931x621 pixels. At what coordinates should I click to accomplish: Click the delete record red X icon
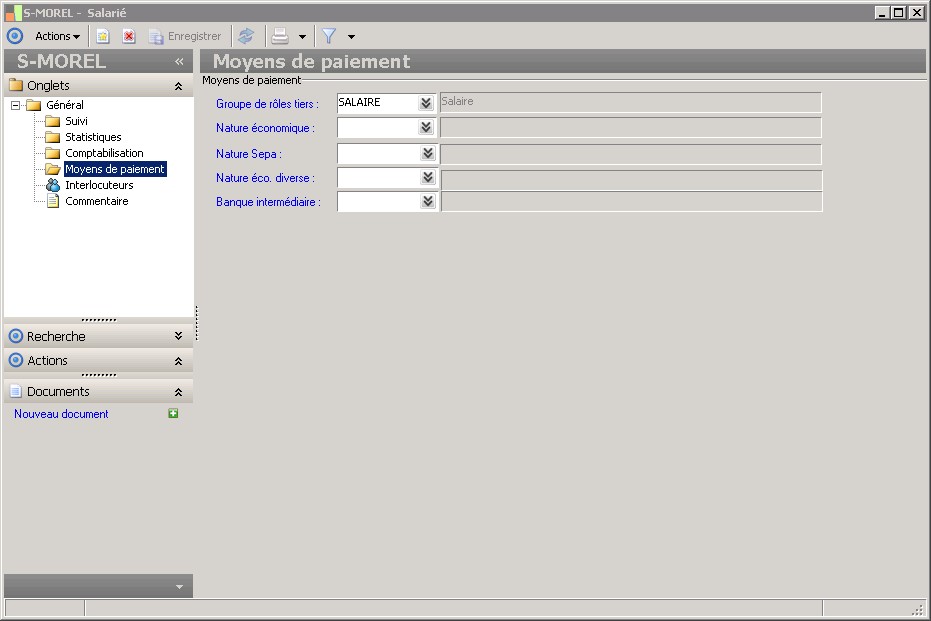[128, 36]
